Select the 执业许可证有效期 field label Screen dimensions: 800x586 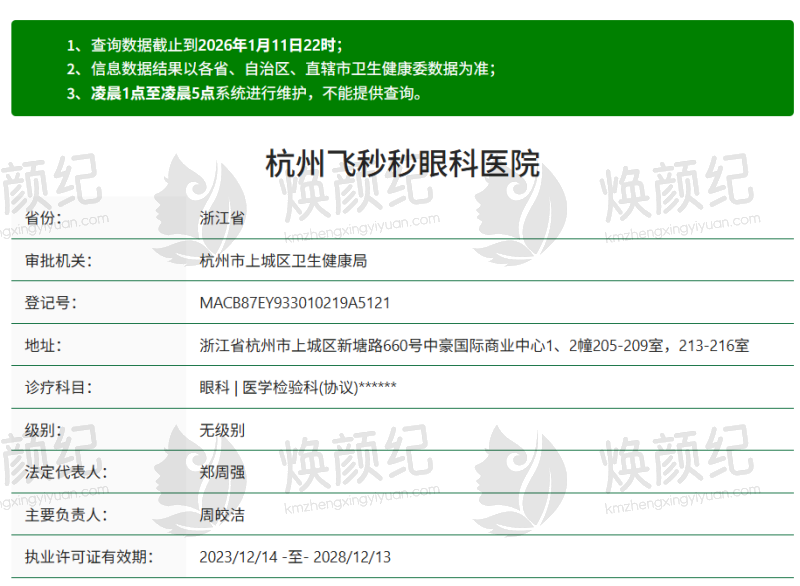[88, 557]
